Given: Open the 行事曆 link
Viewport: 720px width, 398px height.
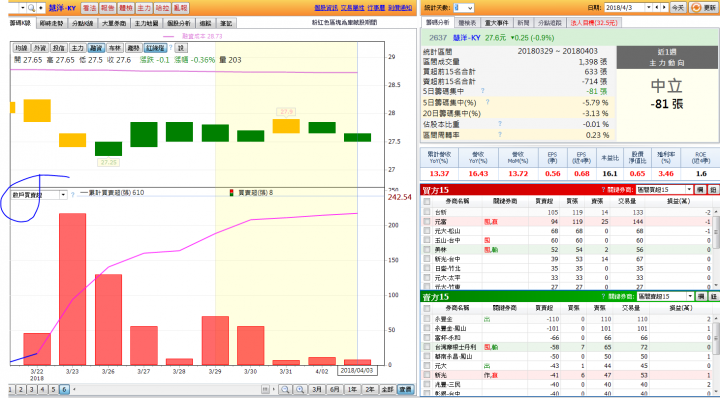Looking at the screenshot, I should click(x=376, y=8).
